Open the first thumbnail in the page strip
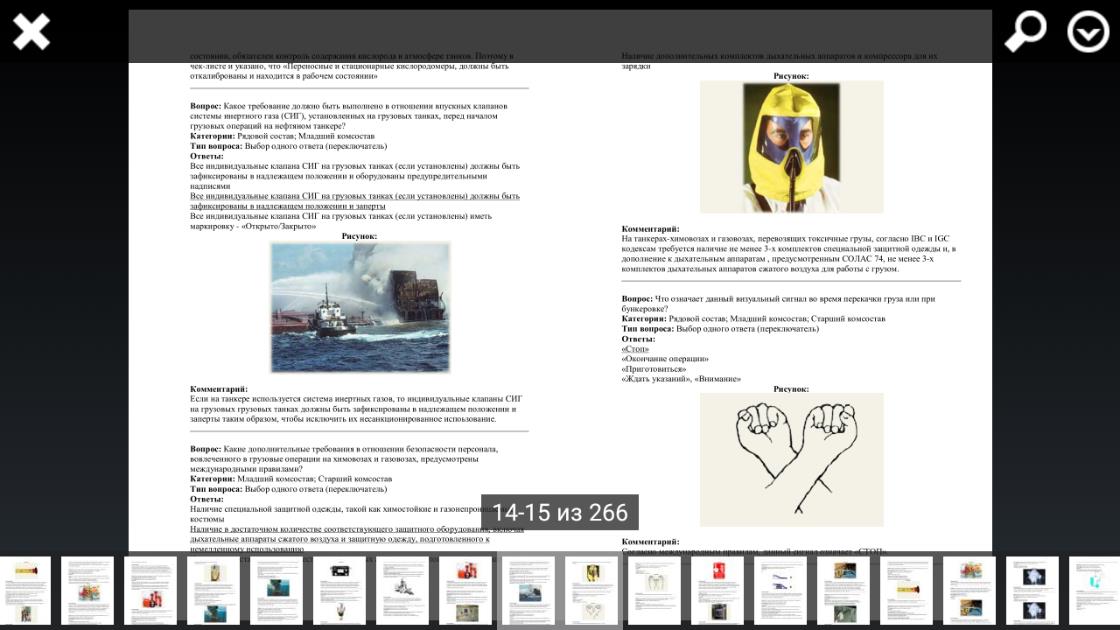Viewport: 1120px width, 630px height. (25, 591)
